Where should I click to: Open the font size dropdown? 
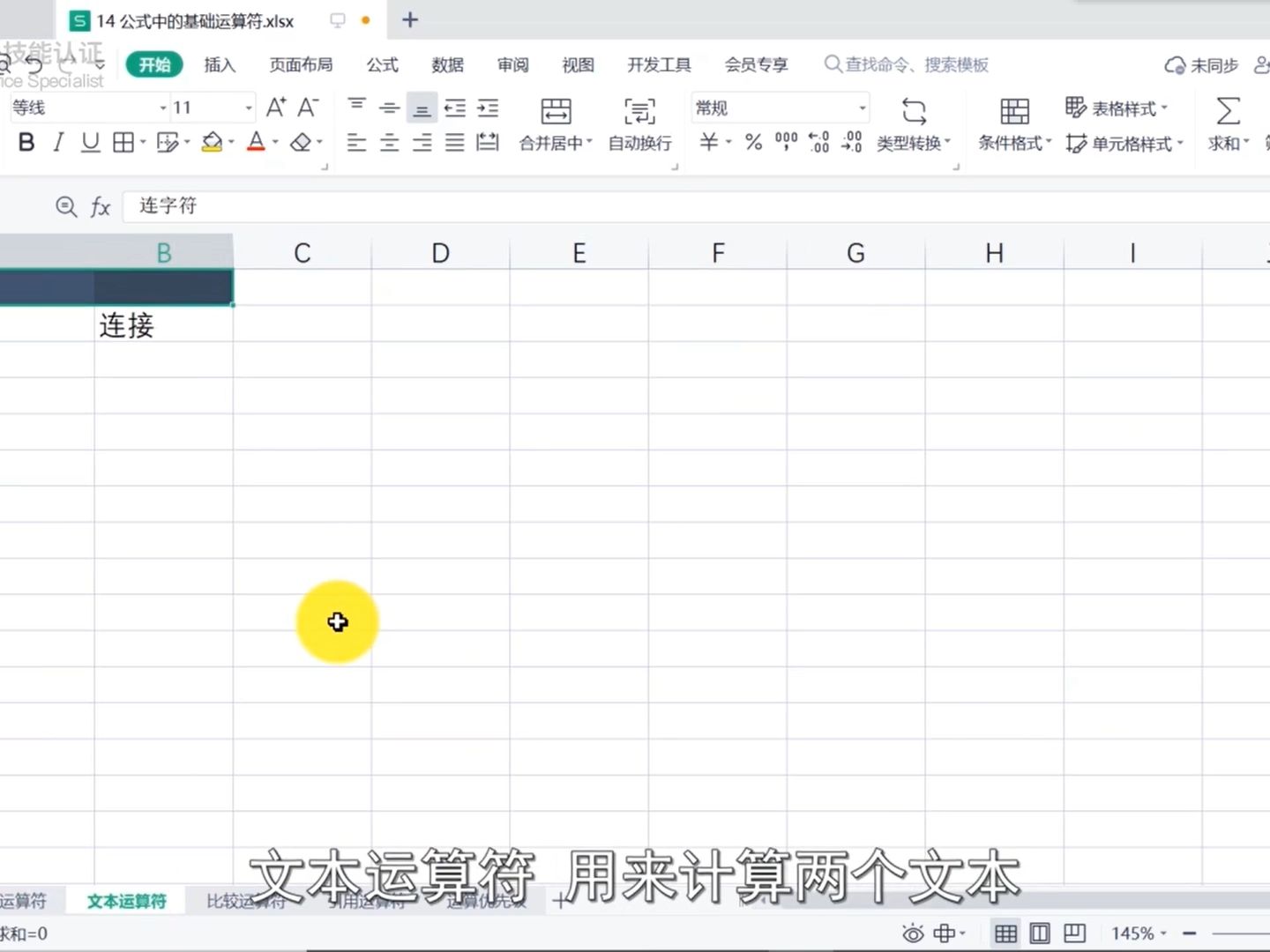tap(246, 107)
